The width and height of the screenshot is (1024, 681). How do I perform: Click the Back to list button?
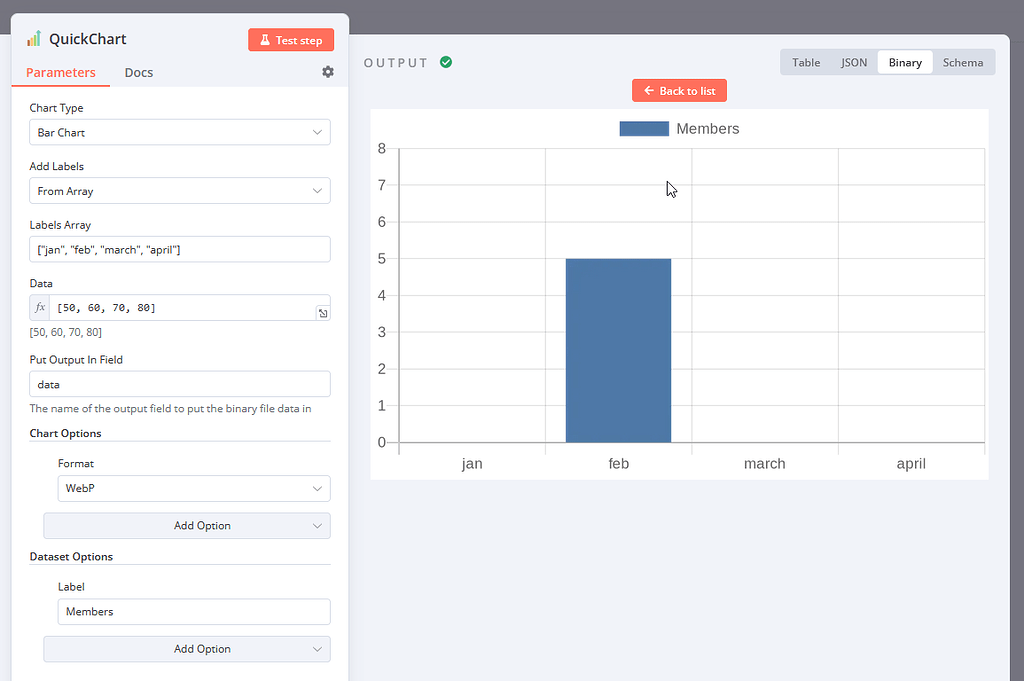click(x=679, y=90)
